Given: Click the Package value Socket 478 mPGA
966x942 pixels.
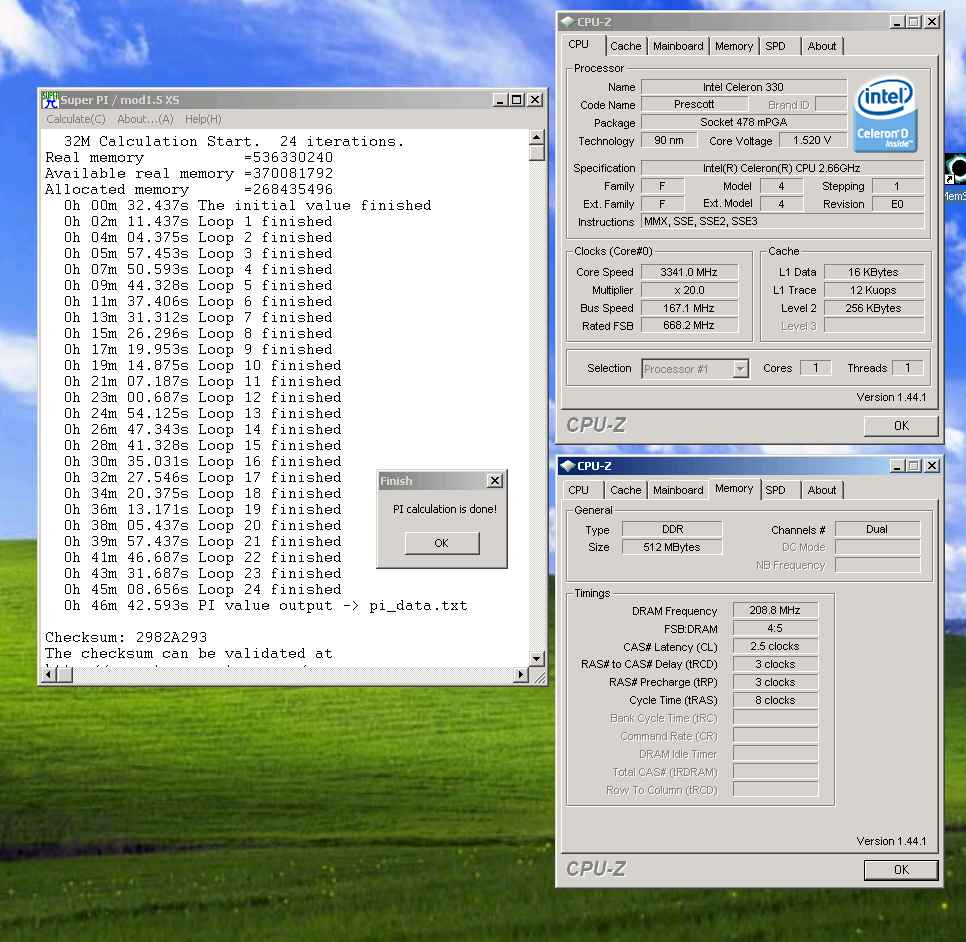Looking at the screenshot, I should (x=744, y=122).
